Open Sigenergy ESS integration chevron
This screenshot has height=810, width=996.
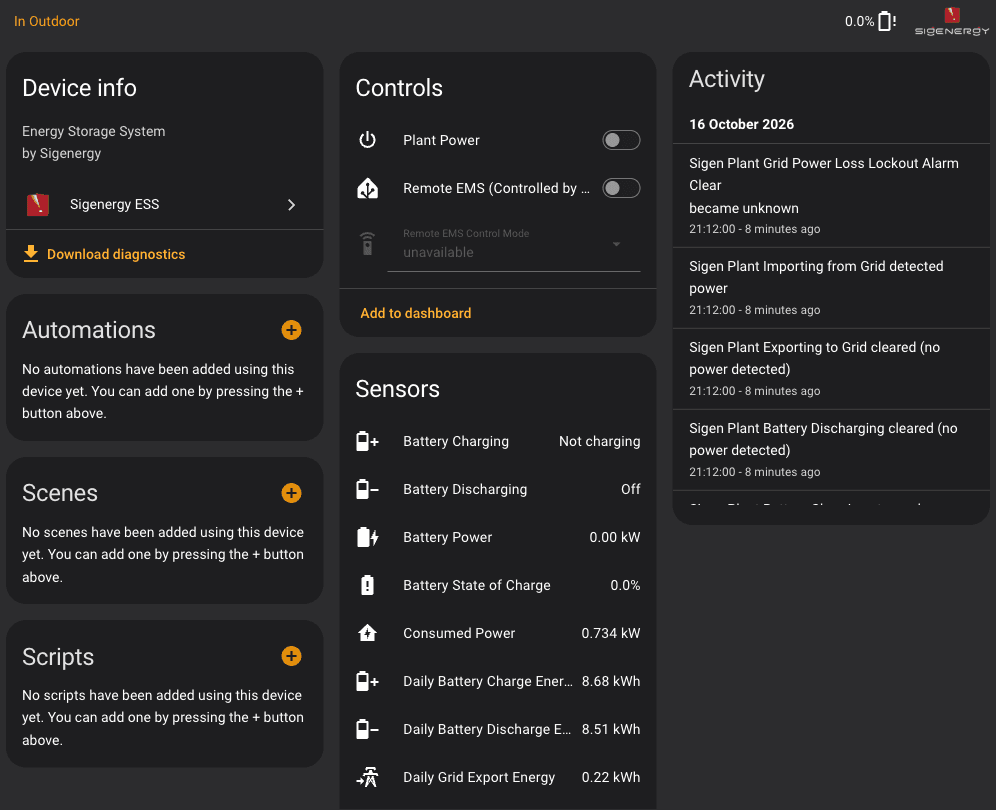tap(292, 205)
